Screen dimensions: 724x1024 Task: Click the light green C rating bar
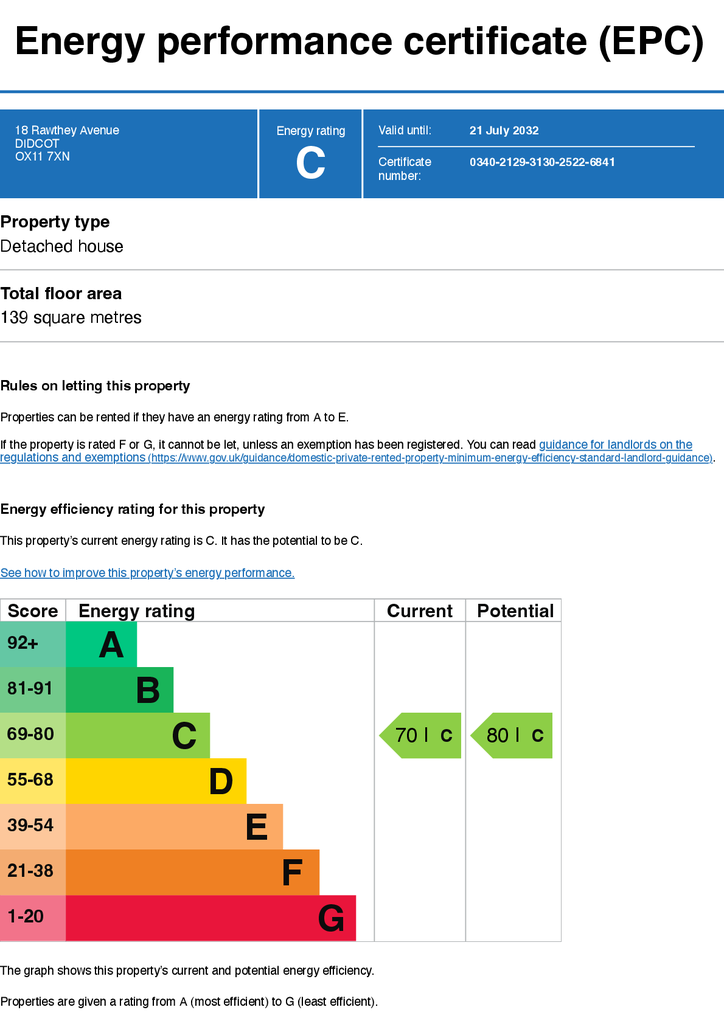(x=138, y=735)
